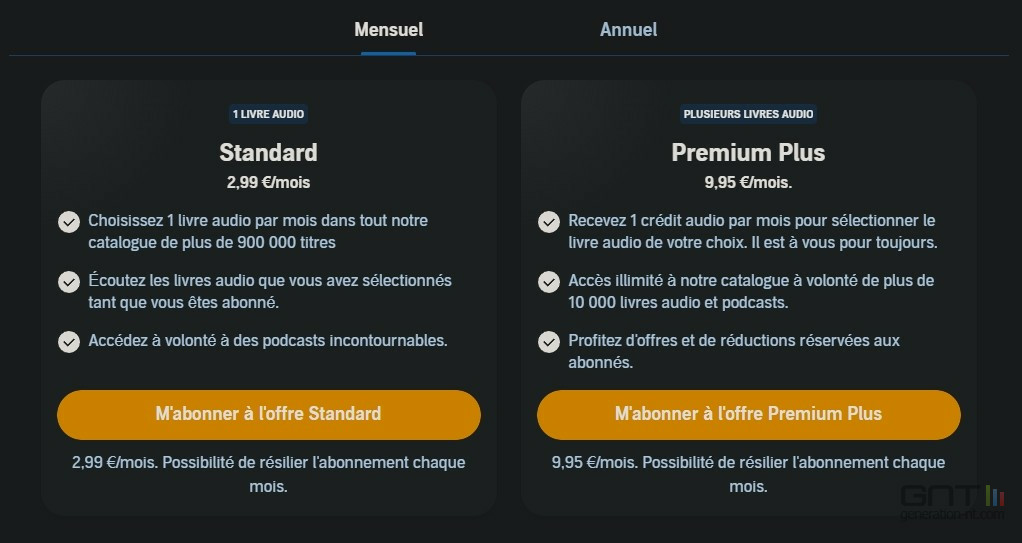Click Premium Plus cancellation note below button
Viewport: 1022px width, 543px height.
tap(748, 475)
